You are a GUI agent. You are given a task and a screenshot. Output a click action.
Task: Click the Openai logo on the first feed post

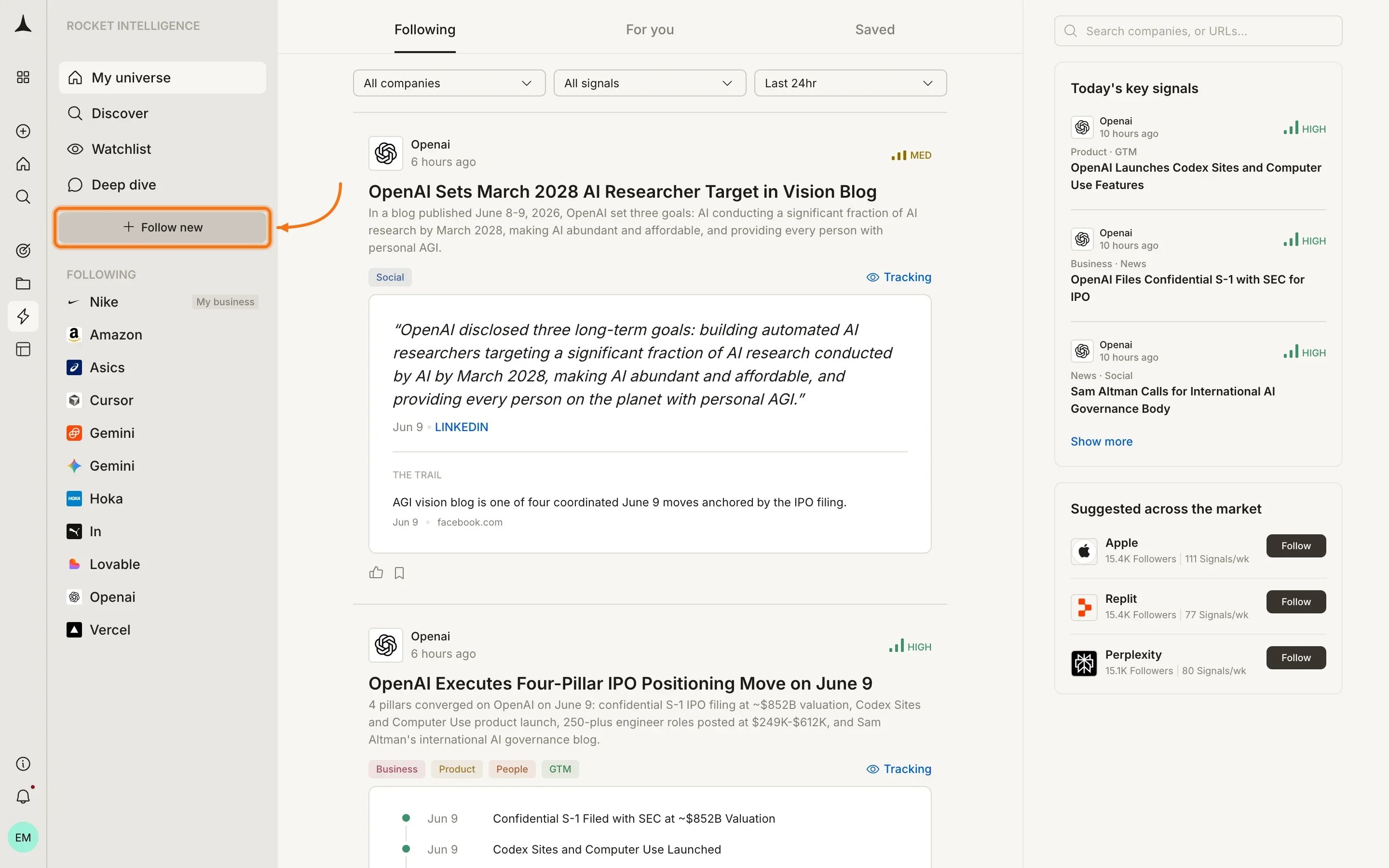[x=386, y=153]
